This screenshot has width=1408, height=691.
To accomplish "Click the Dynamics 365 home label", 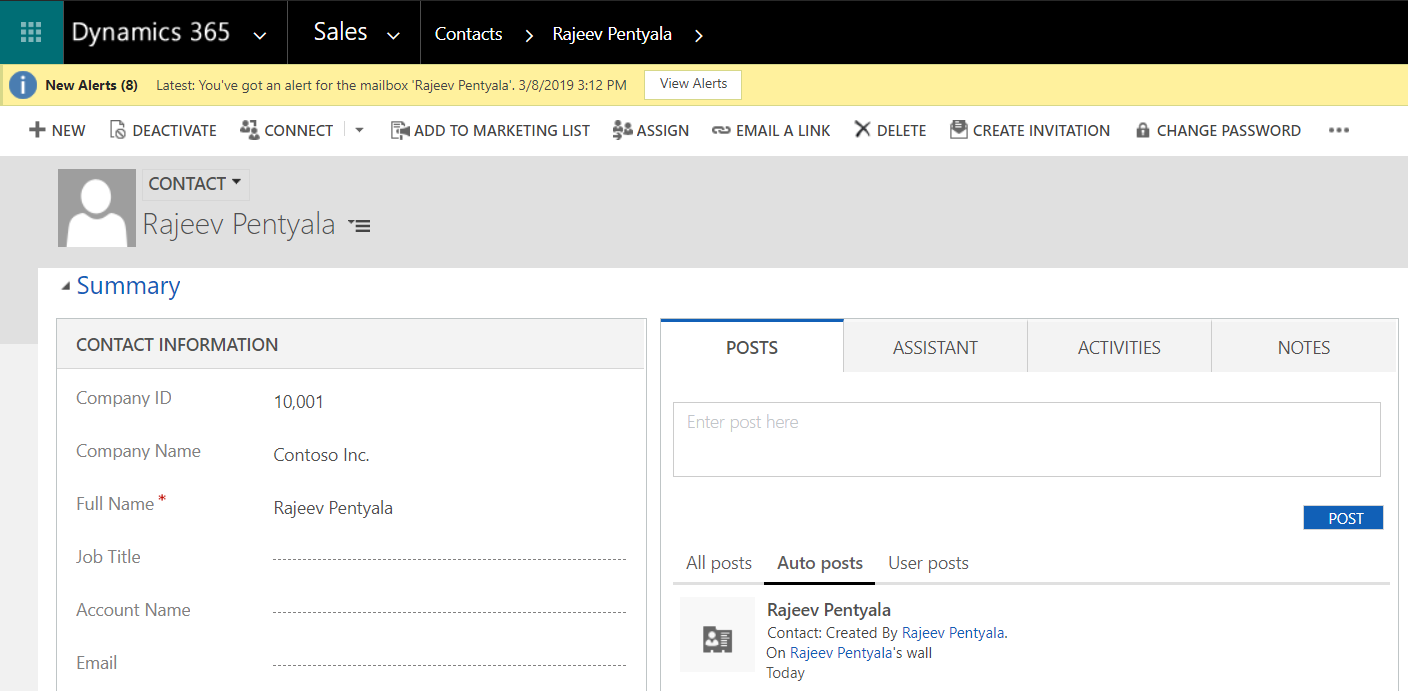I will (151, 32).
